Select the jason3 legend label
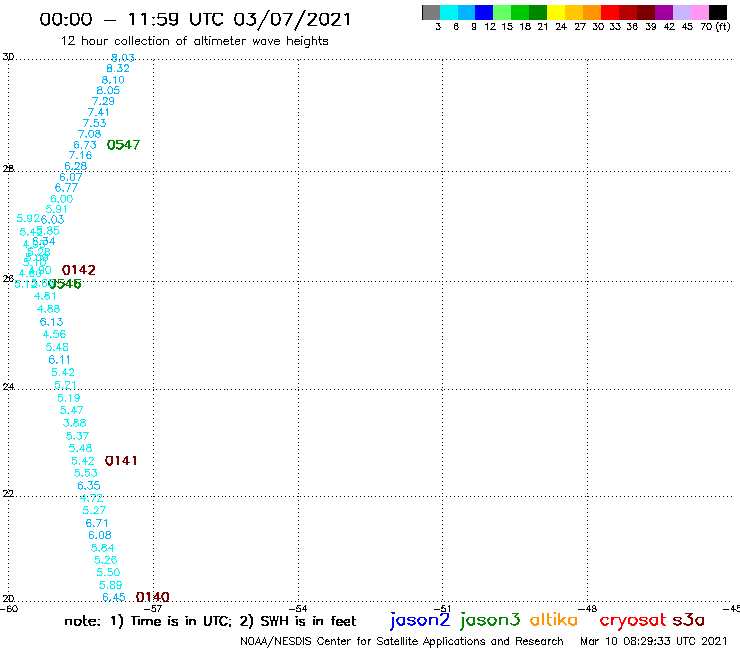Screen dimensions: 740x650 pos(490,620)
